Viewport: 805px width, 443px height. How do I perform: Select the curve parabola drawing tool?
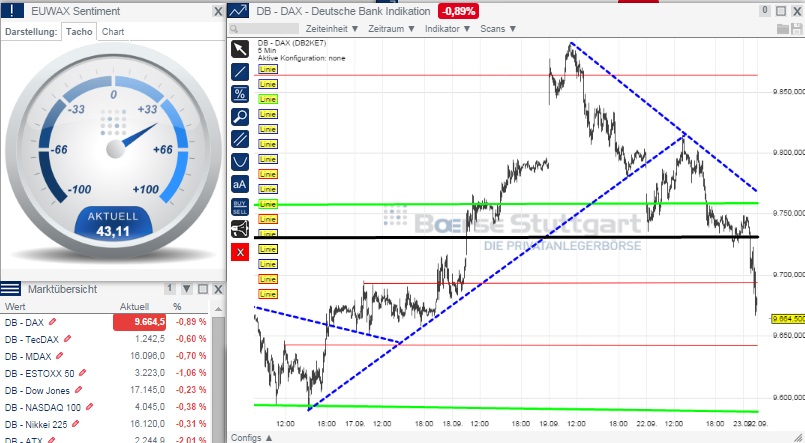click(240, 162)
